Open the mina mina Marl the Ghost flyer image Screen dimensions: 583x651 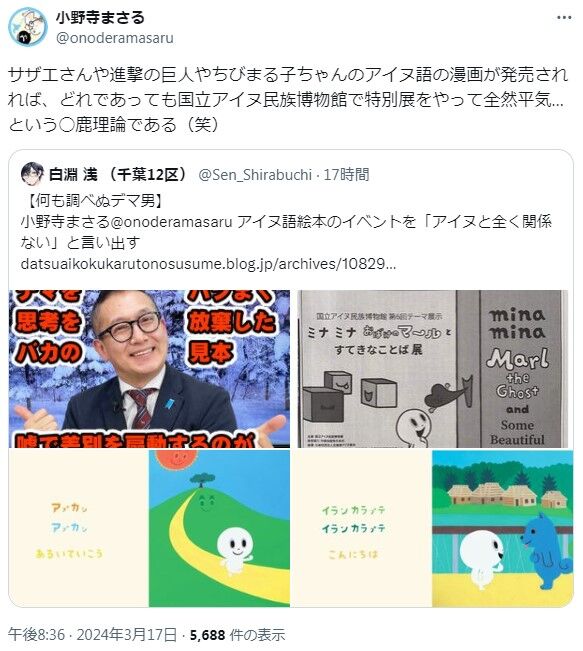click(433, 369)
